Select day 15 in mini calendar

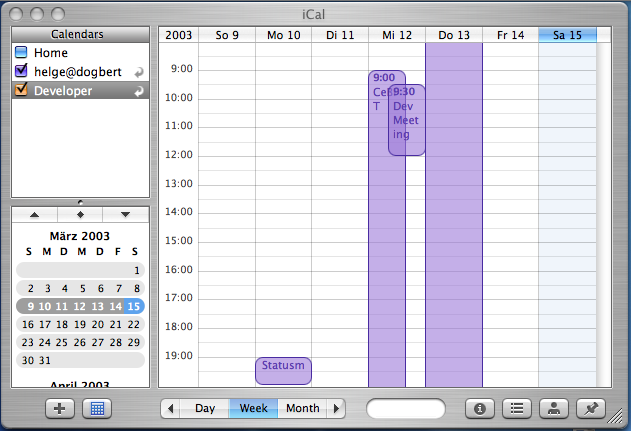click(134, 307)
